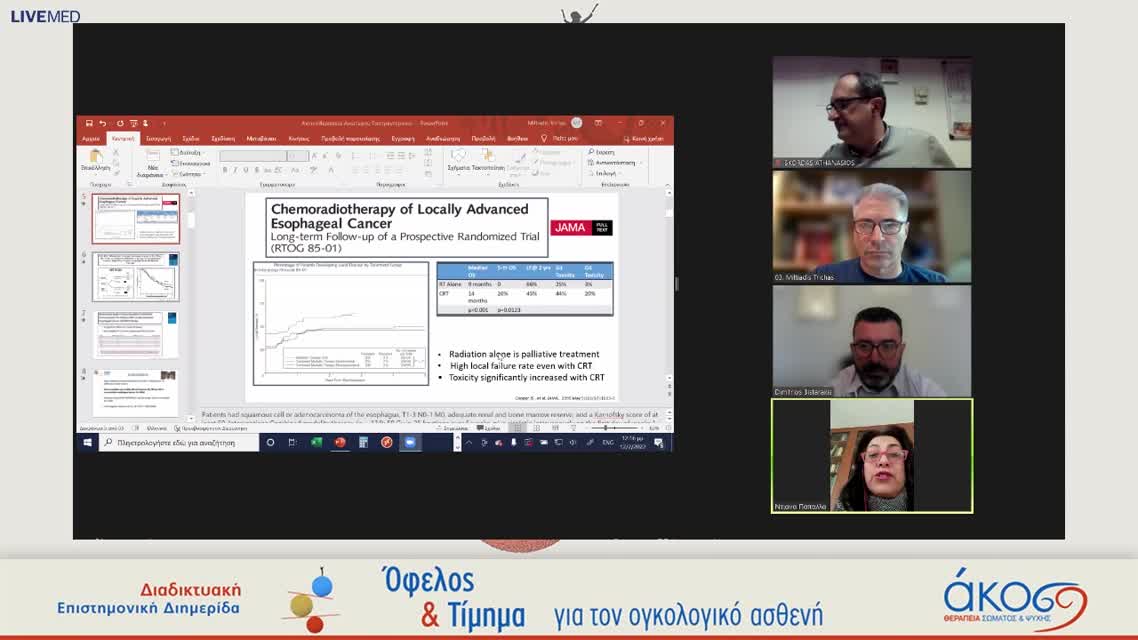This screenshot has height=640, width=1138.
Task: Toggle bold formatting in the ribbon
Action: coord(225,170)
